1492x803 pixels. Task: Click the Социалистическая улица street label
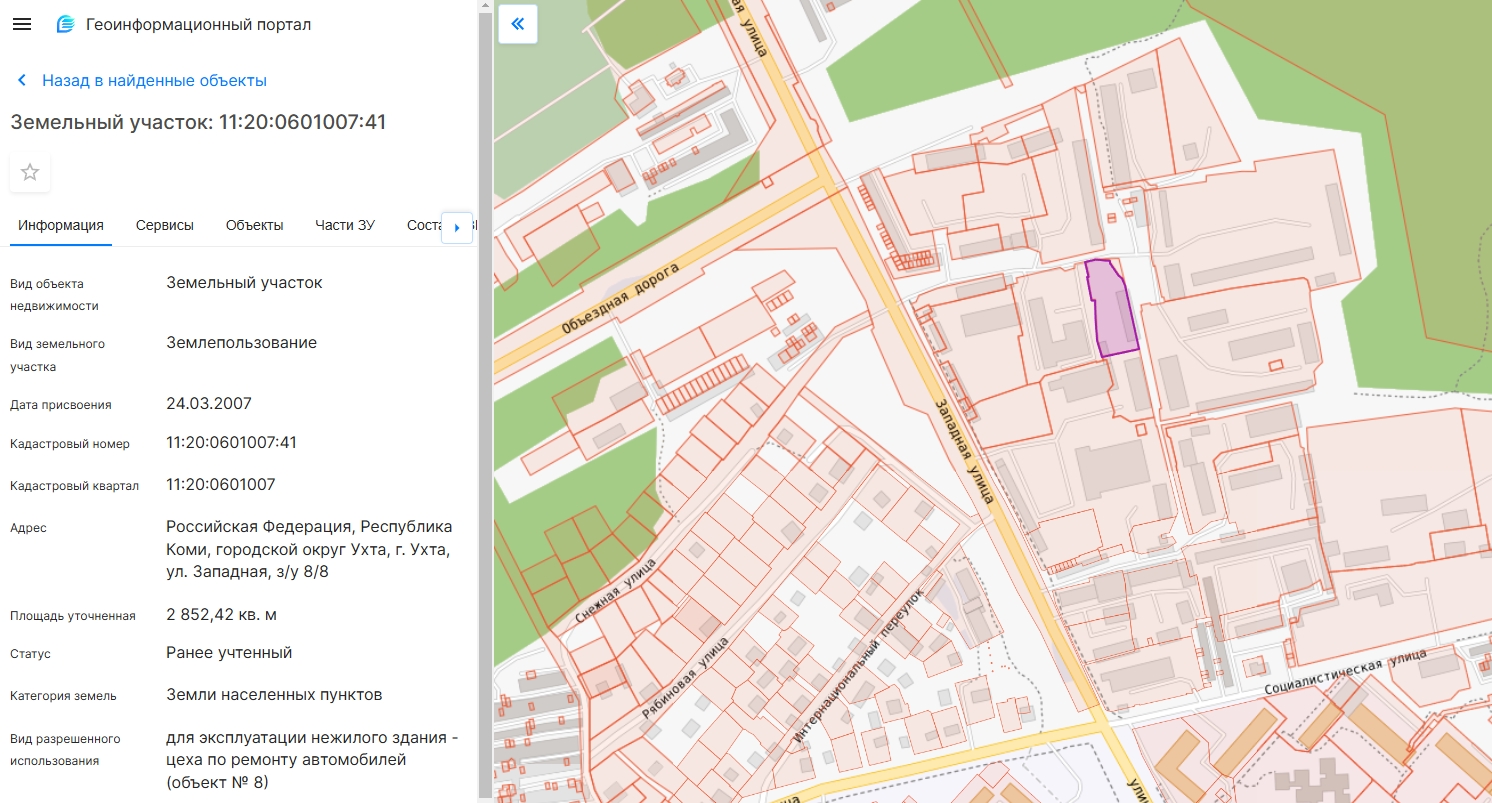click(1344, 675)
